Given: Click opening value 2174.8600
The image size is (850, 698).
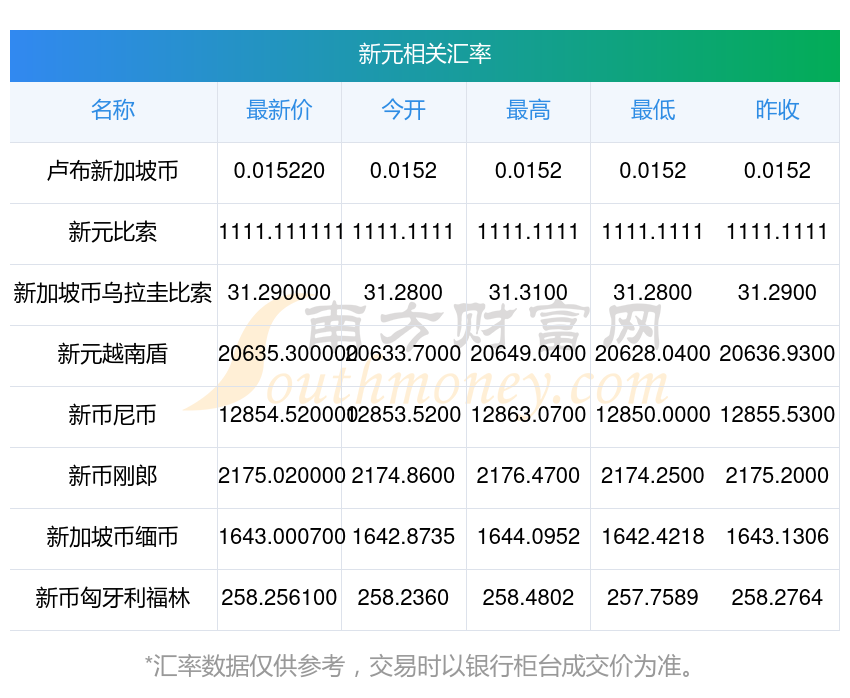Looking at the screenshot, I should click(403, 476).
